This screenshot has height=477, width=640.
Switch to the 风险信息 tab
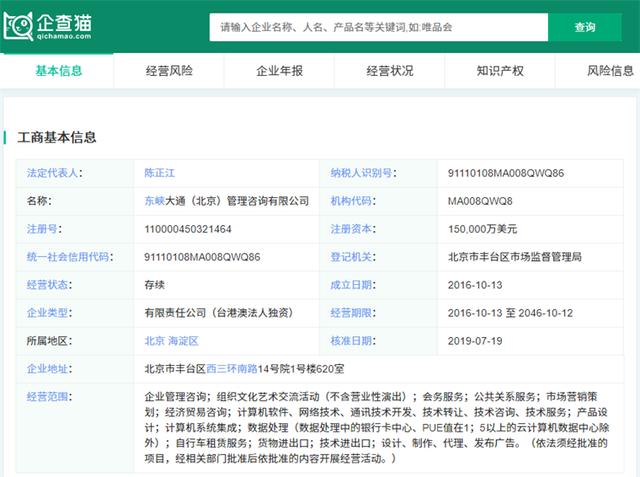pos(610,70)
